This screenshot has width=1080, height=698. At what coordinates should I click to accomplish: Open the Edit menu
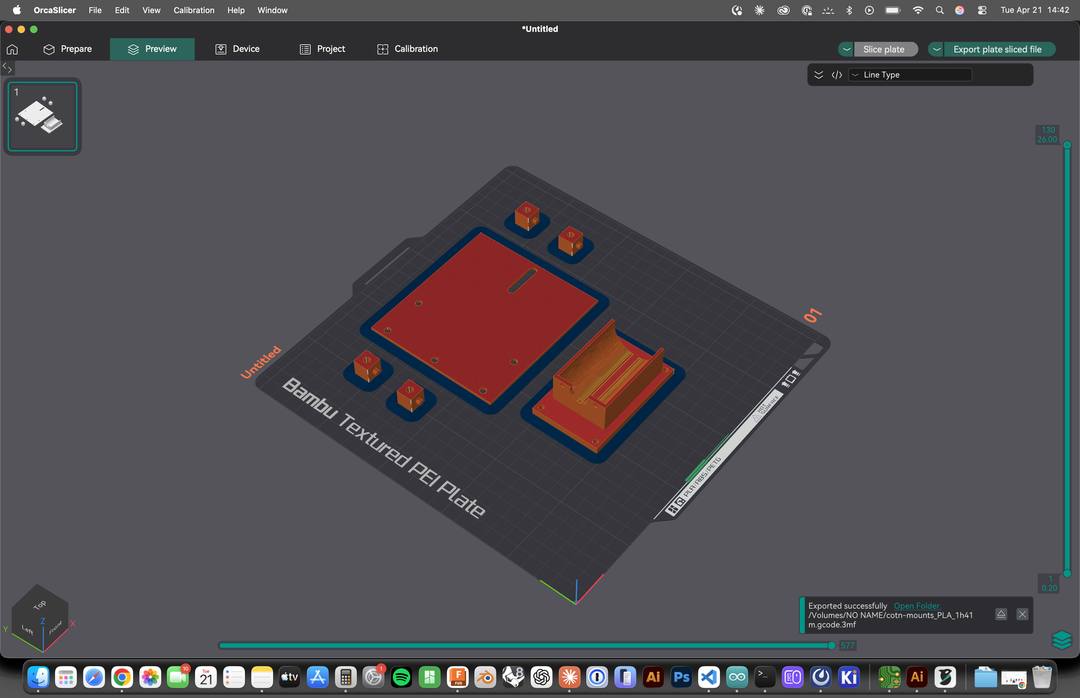pyautogui.click(x=122, y=10)
